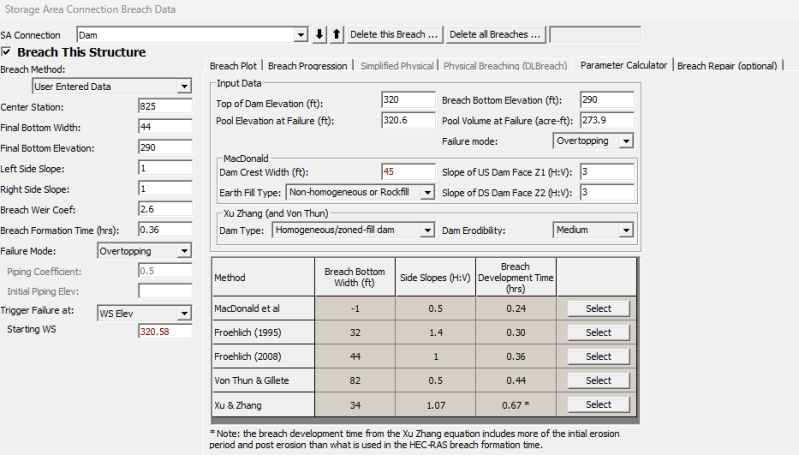Viewport: 799px width, 455px height.
Task: Click the Starting WS input field
Action: click(164, 331)
